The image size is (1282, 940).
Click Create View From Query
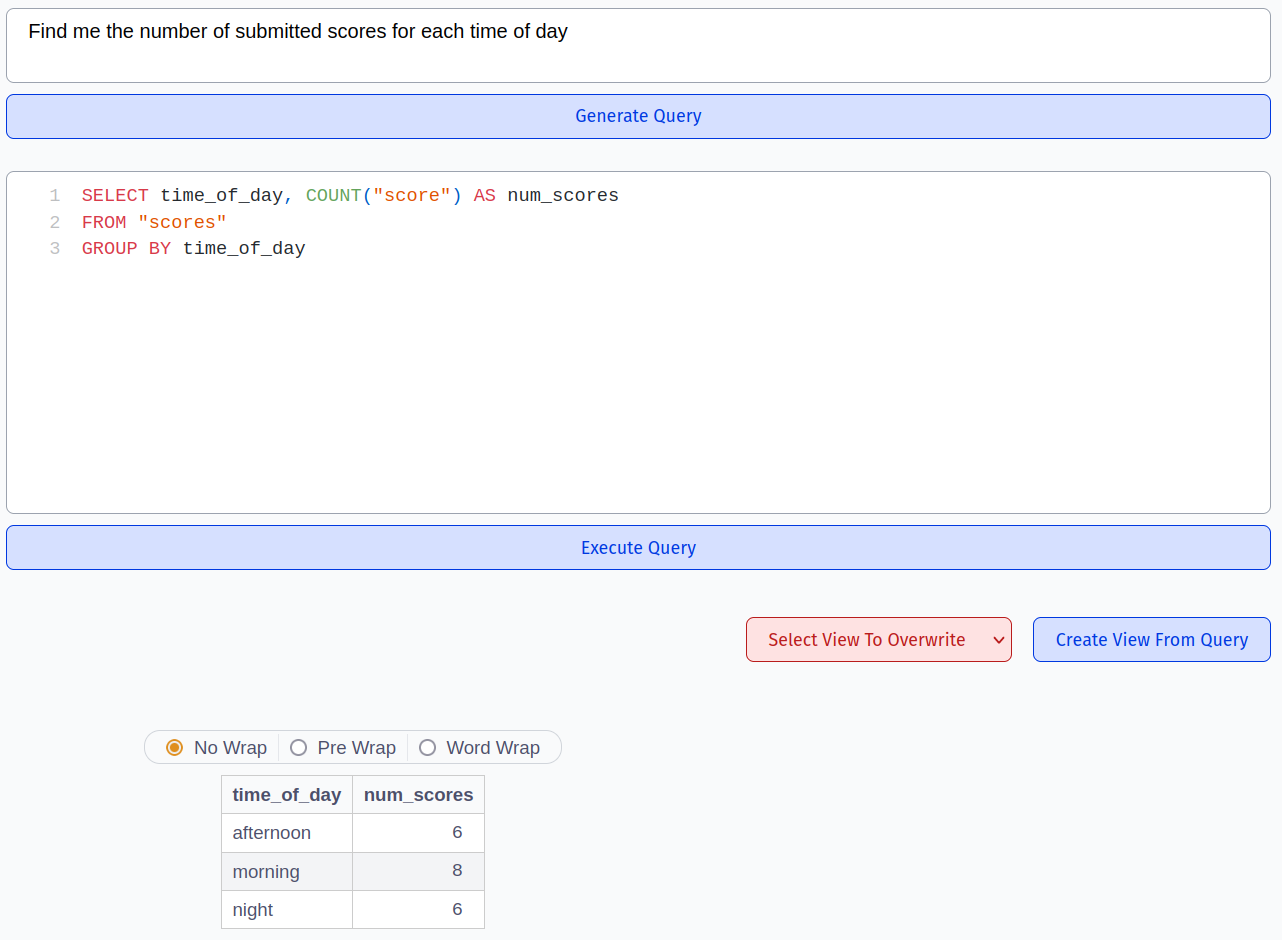(1151, 640)
